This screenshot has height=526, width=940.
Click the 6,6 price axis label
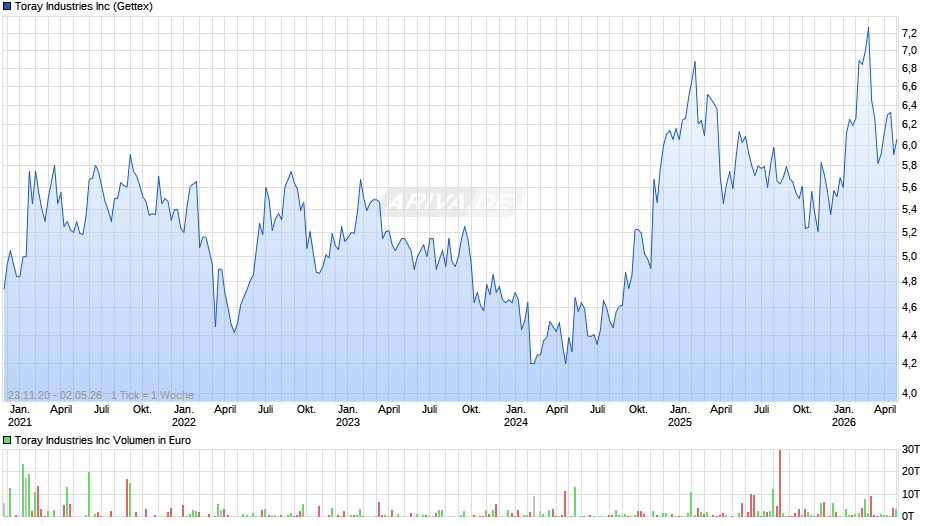[x=909, y=86]
